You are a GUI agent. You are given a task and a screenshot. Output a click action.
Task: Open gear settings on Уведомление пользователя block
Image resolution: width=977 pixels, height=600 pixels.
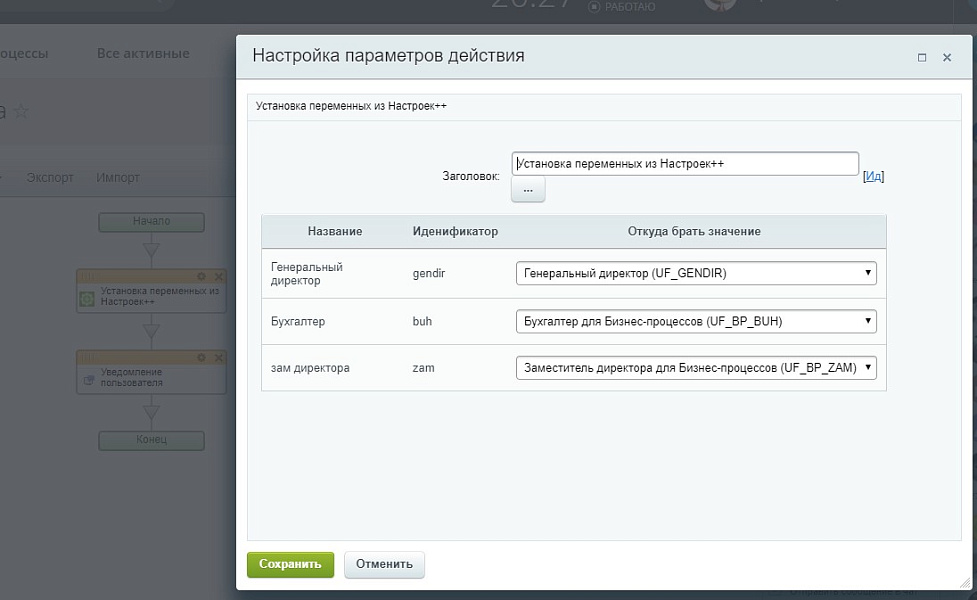coord(201,357)
